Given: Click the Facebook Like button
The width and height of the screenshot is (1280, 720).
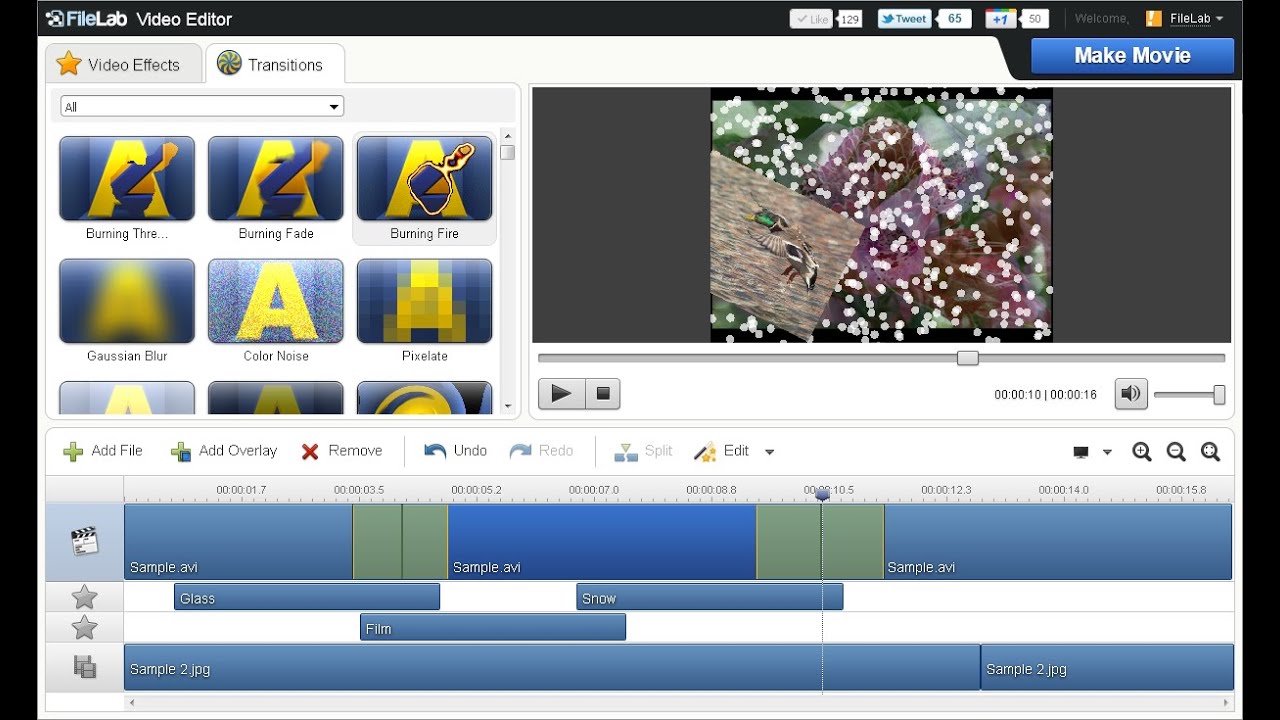Looking at the screenshot, I should [812, 18].
